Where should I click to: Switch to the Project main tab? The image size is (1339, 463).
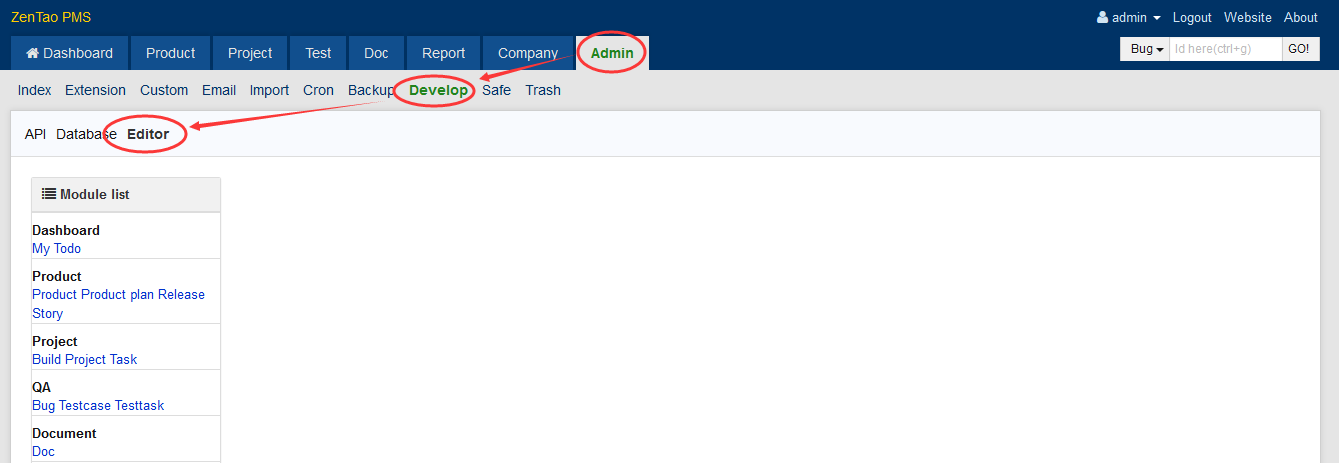pyautogui.click(x=250, y=53)
